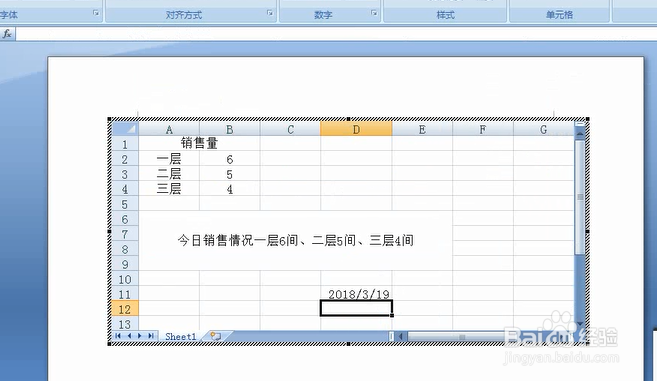This screenshot has height=381, width=657.
Task: Select row 11 header
Action: (x=125, y=294)
